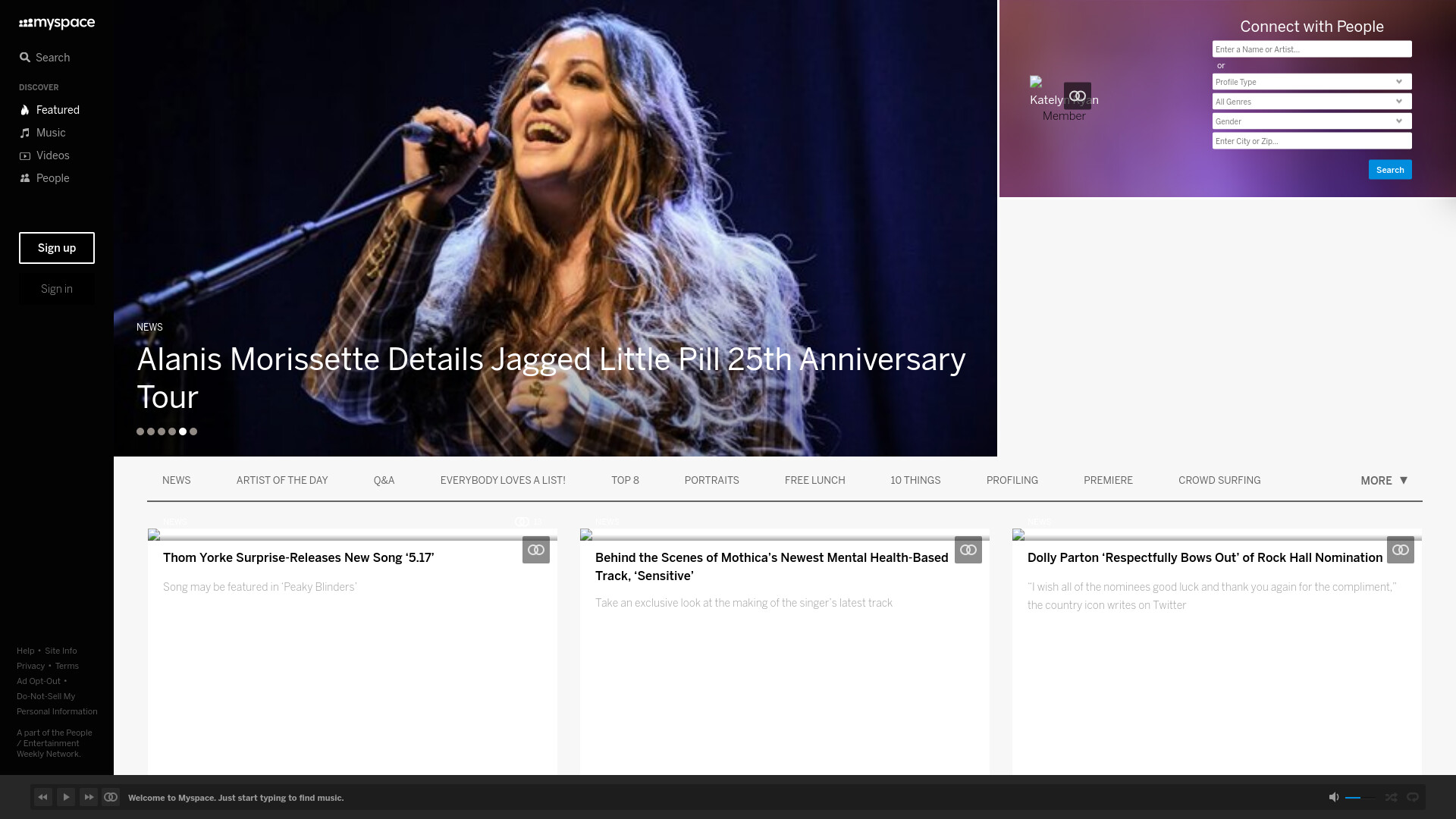Select the sixth carousel dot
This screenshot has width=1456, height=819.
(x=193, y=431)
